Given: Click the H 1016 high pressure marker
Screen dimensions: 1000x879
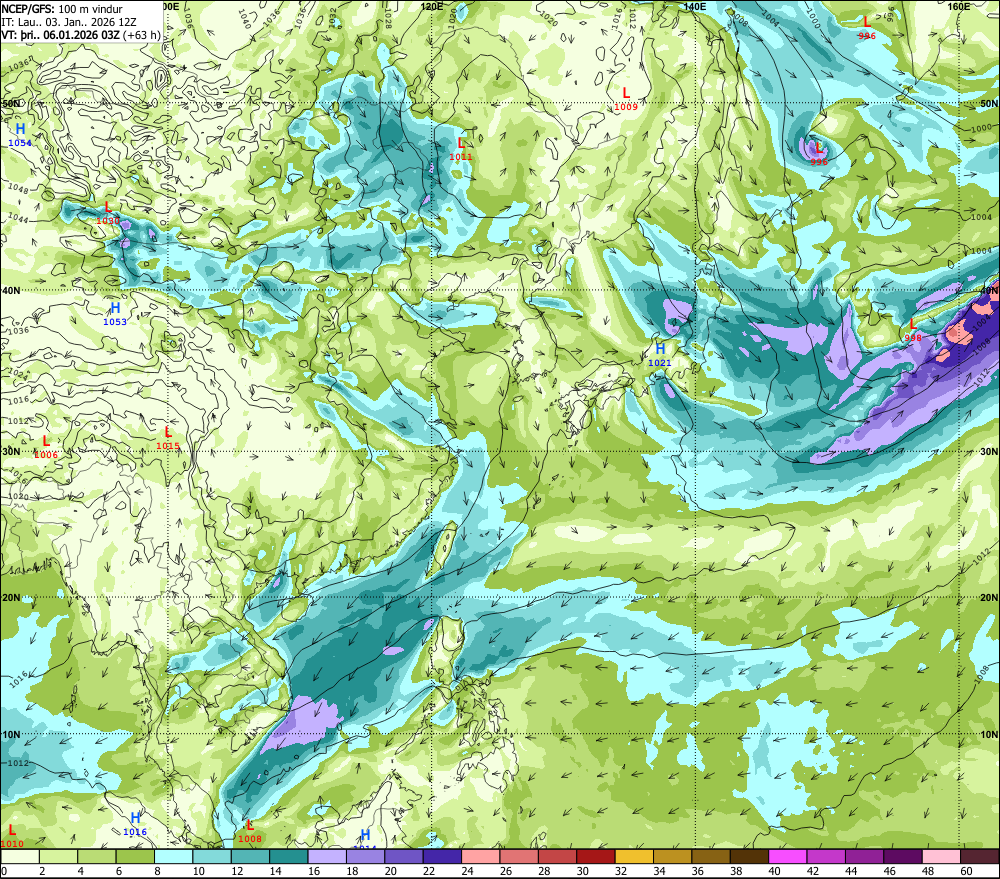Looking at the screenshot, I should tap(135, 824).
